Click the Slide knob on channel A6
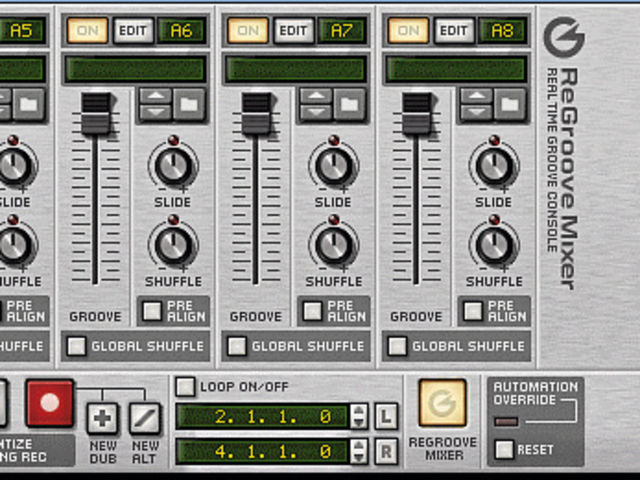640x480 pixels. click(x=173, y=166)
